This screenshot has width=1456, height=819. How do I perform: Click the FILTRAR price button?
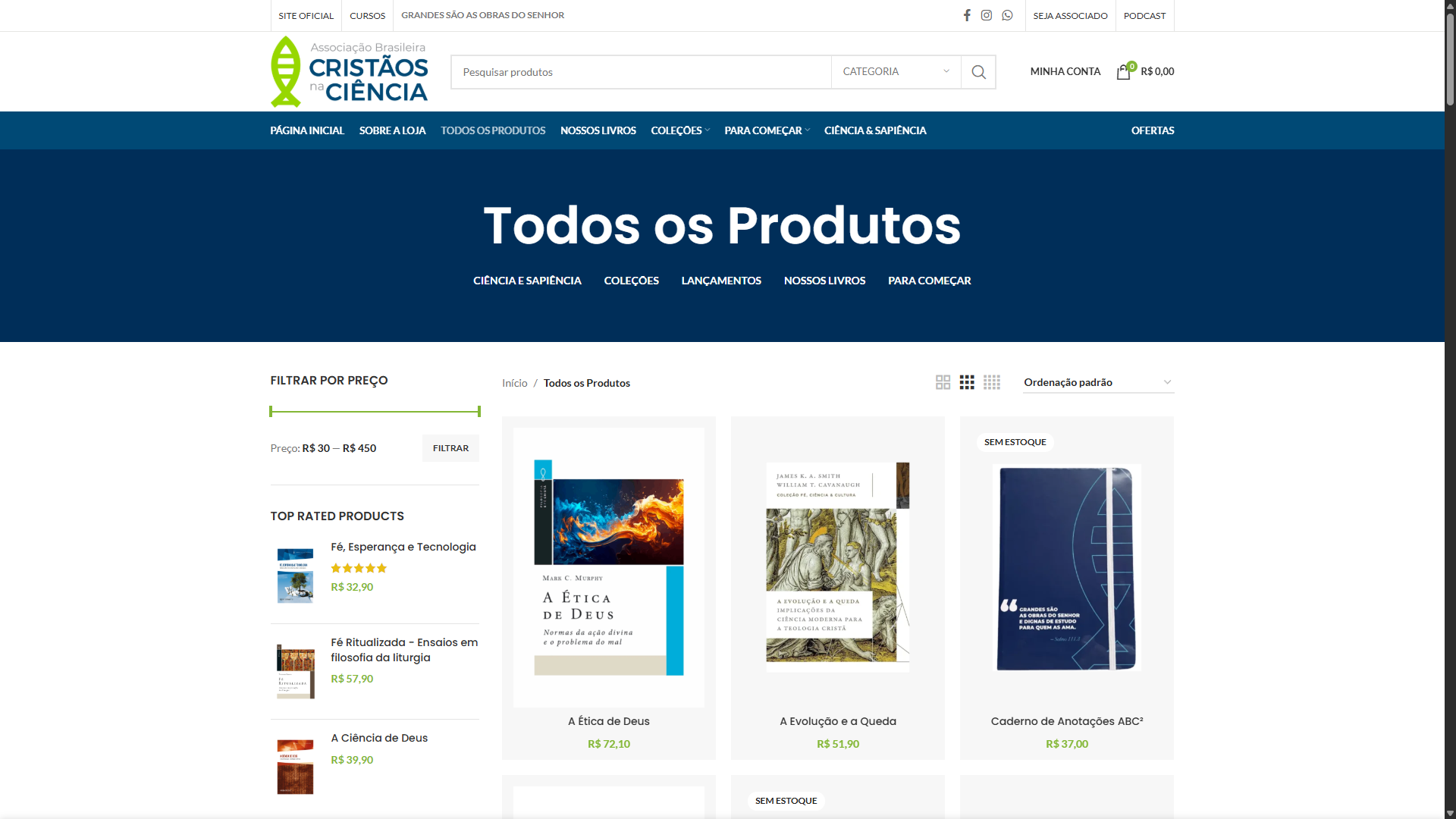pos(450,448)
